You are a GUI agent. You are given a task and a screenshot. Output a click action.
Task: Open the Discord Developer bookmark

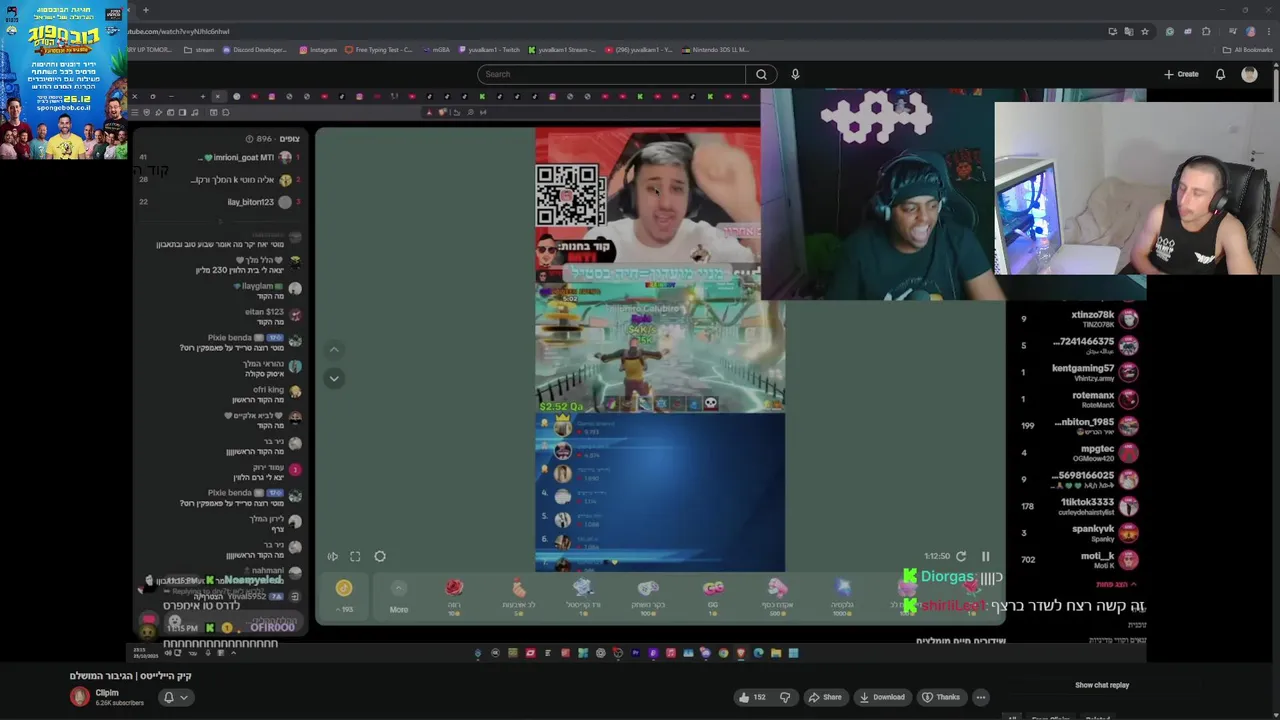click(255, 50)
